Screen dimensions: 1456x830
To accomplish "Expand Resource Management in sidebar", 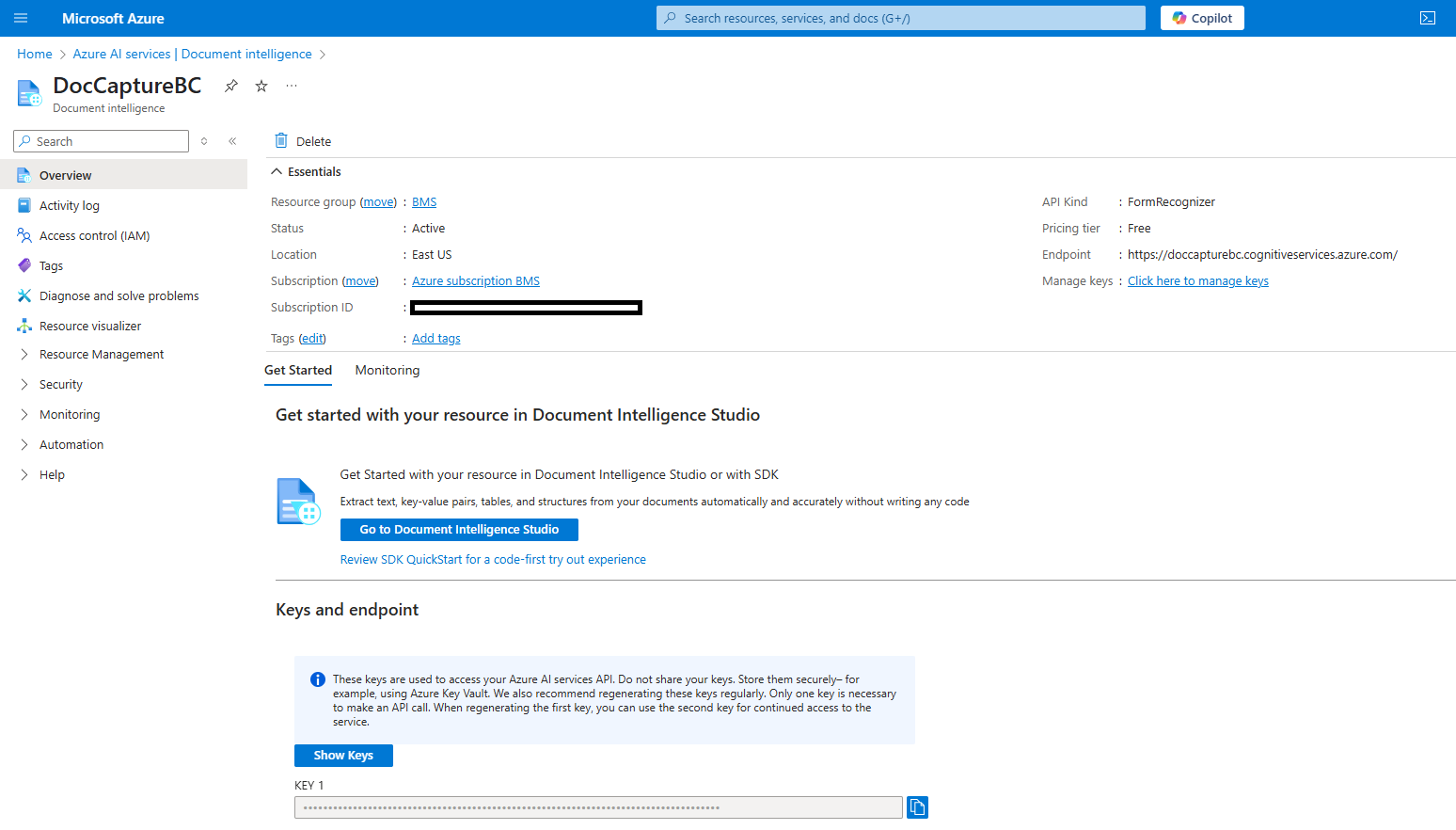I will (x=101, y=354).
